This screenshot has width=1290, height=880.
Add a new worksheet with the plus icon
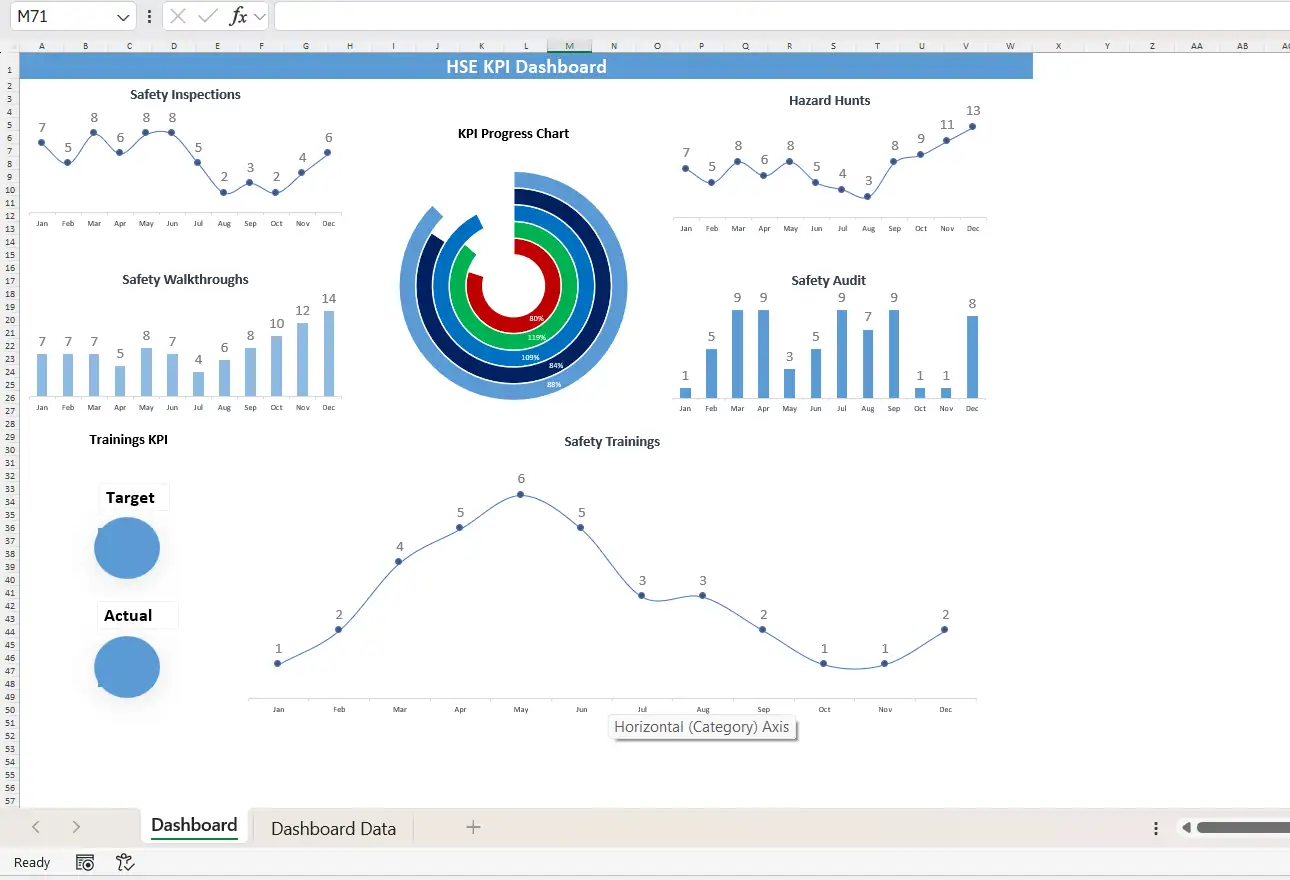(x=471, y=828)
